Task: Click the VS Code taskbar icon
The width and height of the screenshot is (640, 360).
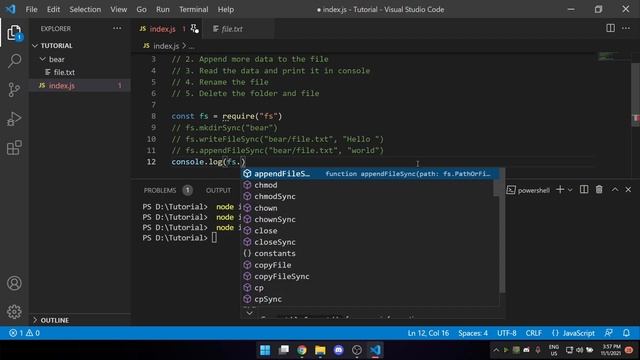Action: coord(376,350)
